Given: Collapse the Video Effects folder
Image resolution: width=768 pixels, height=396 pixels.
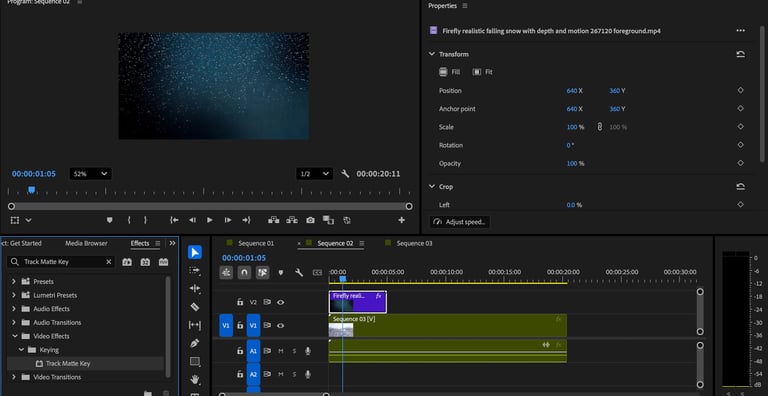Looking at the screenshot, I should (x=14, y=336).
